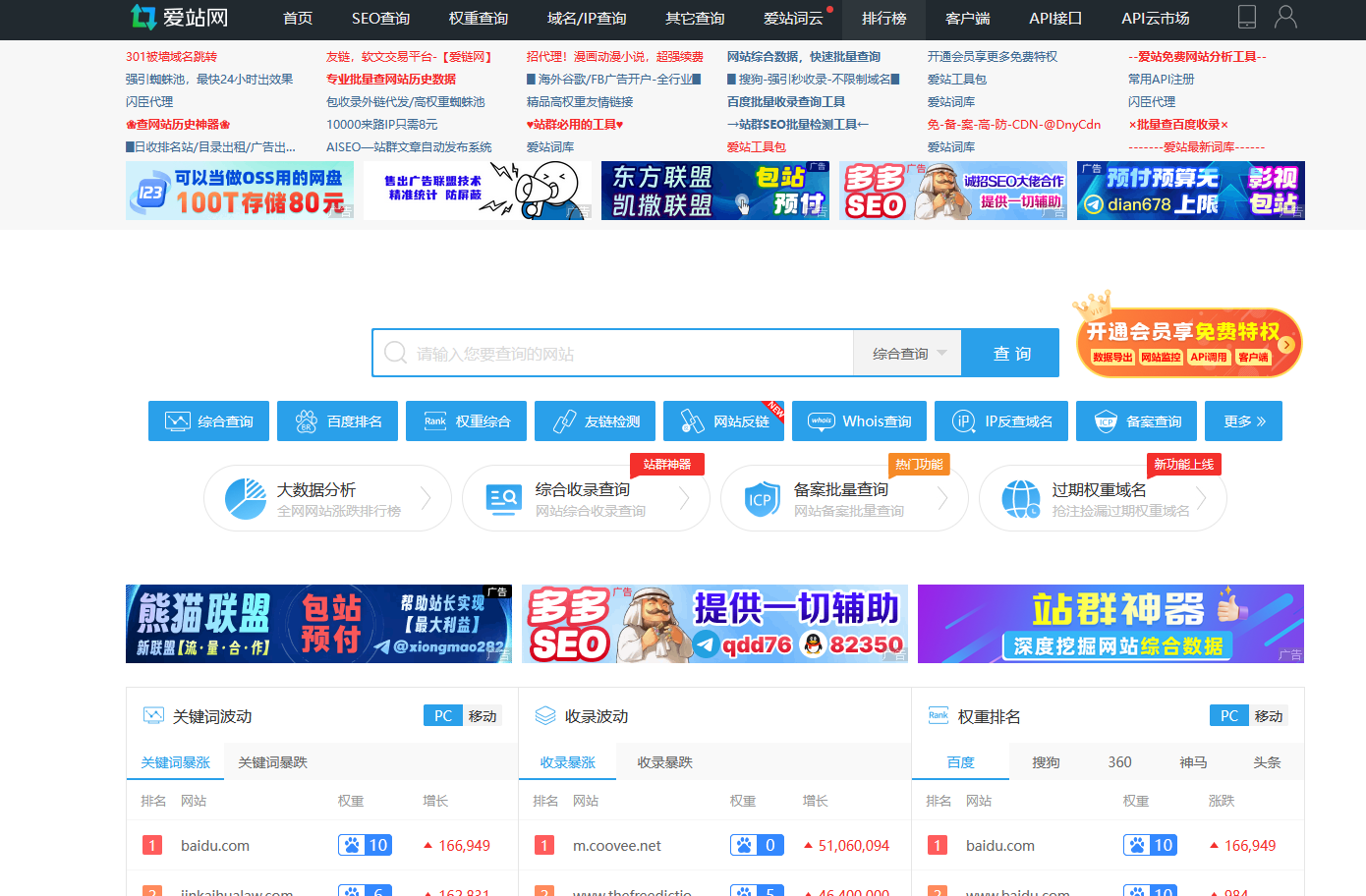Open the 爱站词云 nav item
Screen dimensions: 1366x896
point(793,19)
